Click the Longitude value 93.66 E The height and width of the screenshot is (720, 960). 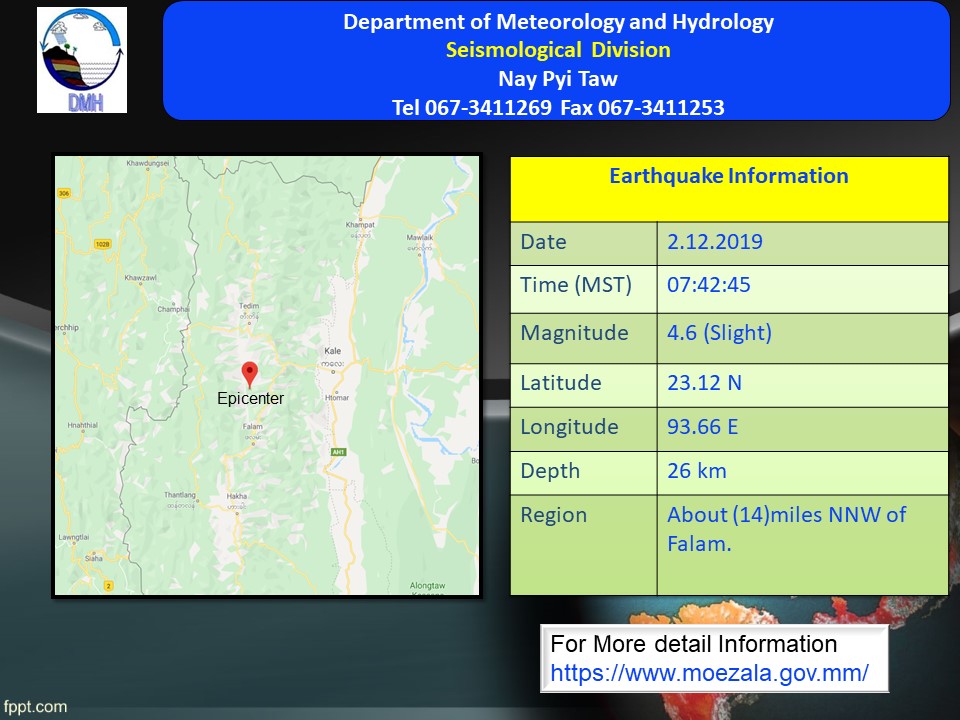(702, 427)
